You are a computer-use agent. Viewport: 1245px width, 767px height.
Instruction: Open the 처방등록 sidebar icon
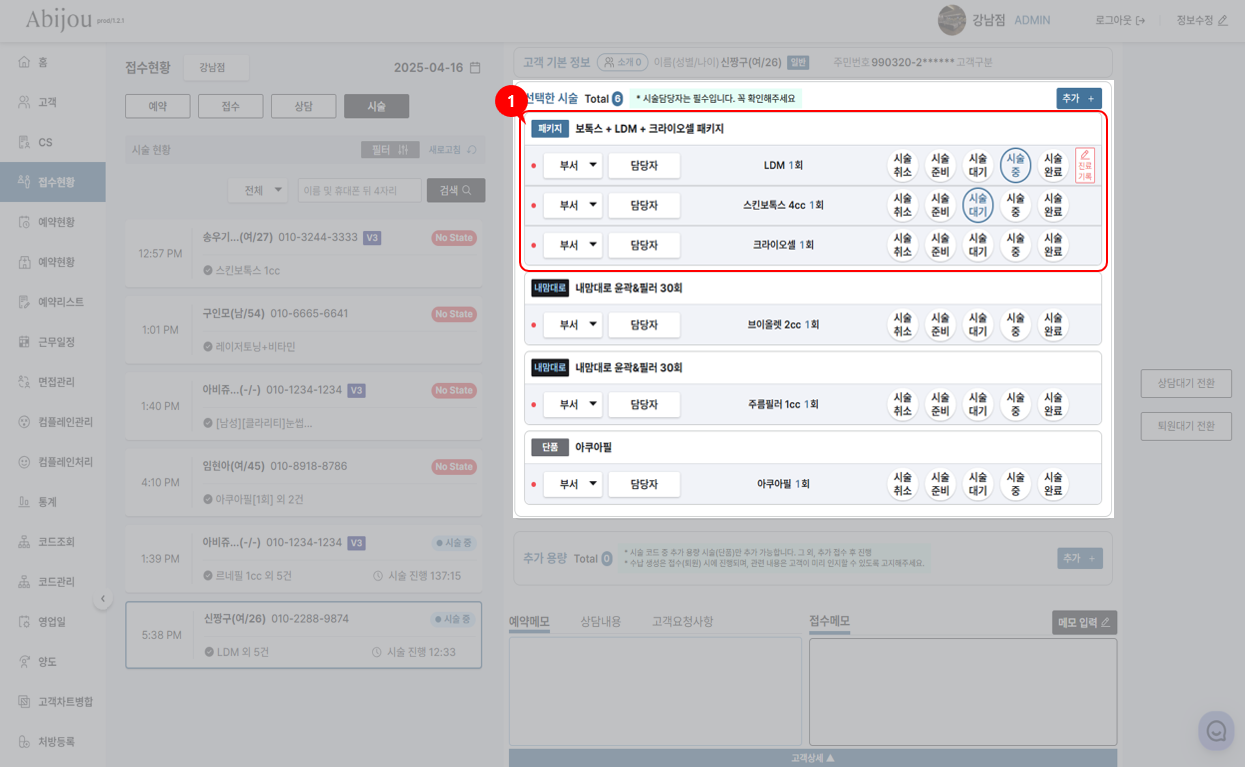tap(24, 742)
